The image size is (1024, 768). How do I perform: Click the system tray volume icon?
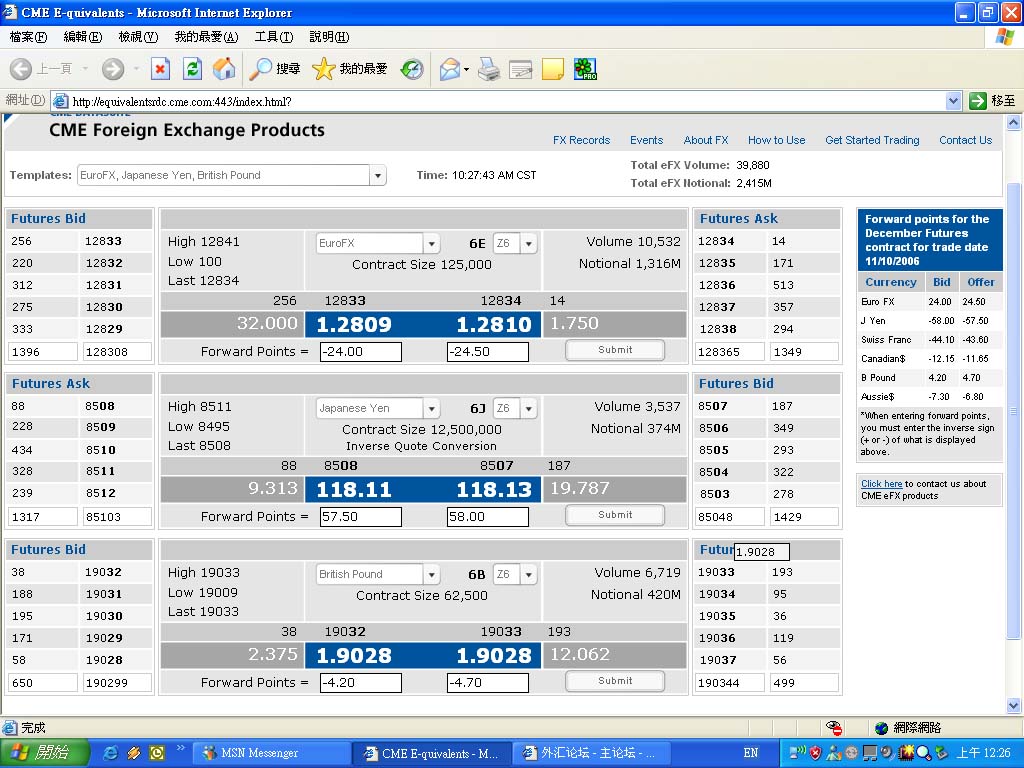pyautogui.click(x=888, y=753)
